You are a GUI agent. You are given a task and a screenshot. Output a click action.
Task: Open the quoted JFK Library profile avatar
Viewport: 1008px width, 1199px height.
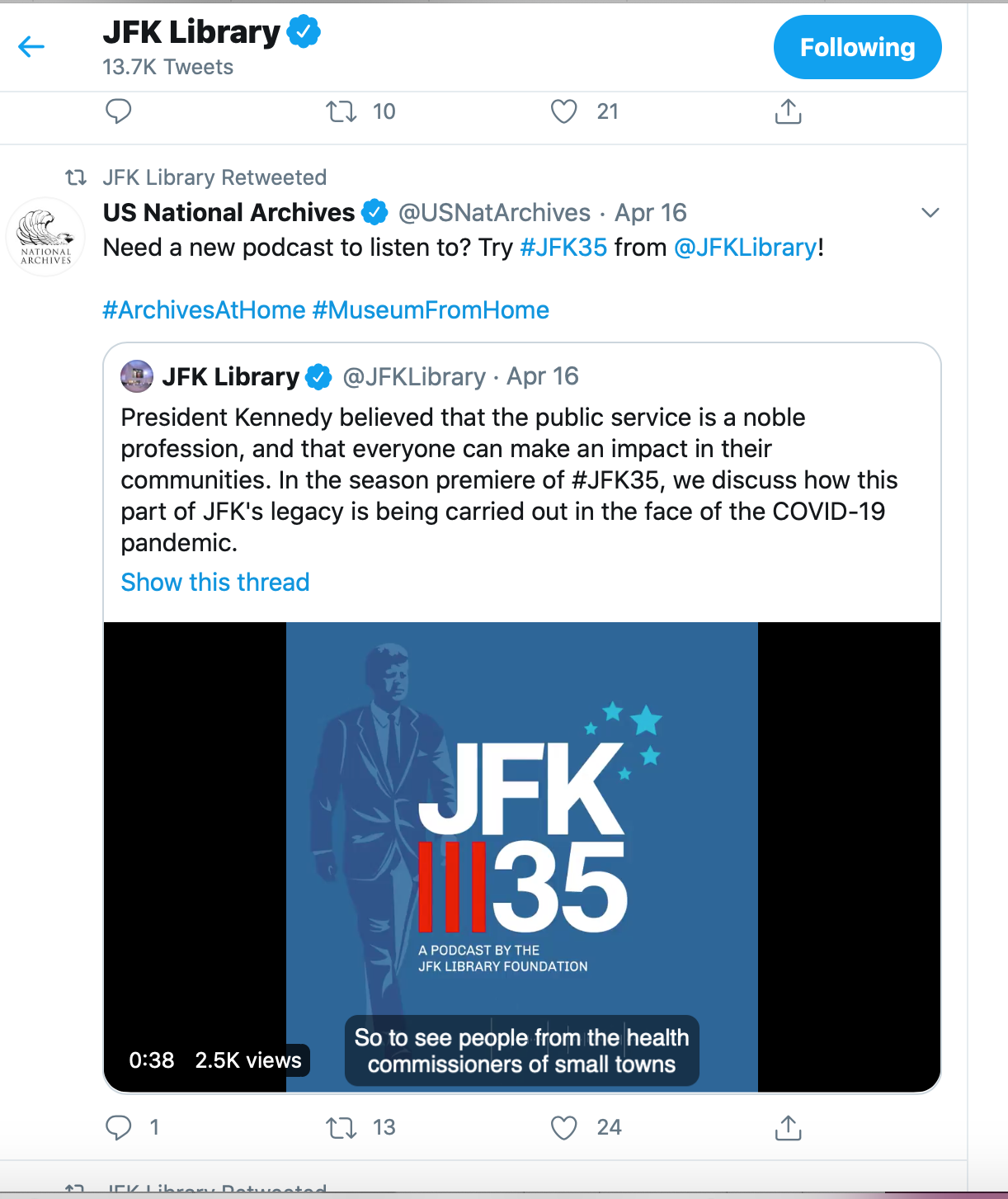tap(137, 376)
